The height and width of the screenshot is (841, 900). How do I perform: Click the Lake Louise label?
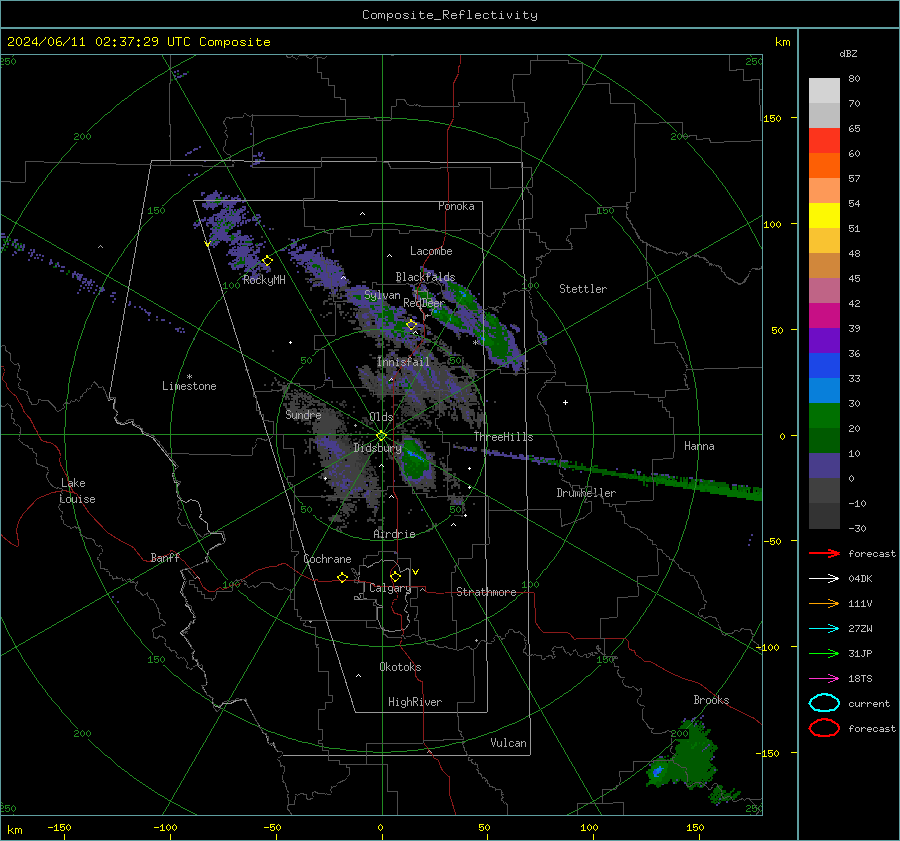coord(77,491)
